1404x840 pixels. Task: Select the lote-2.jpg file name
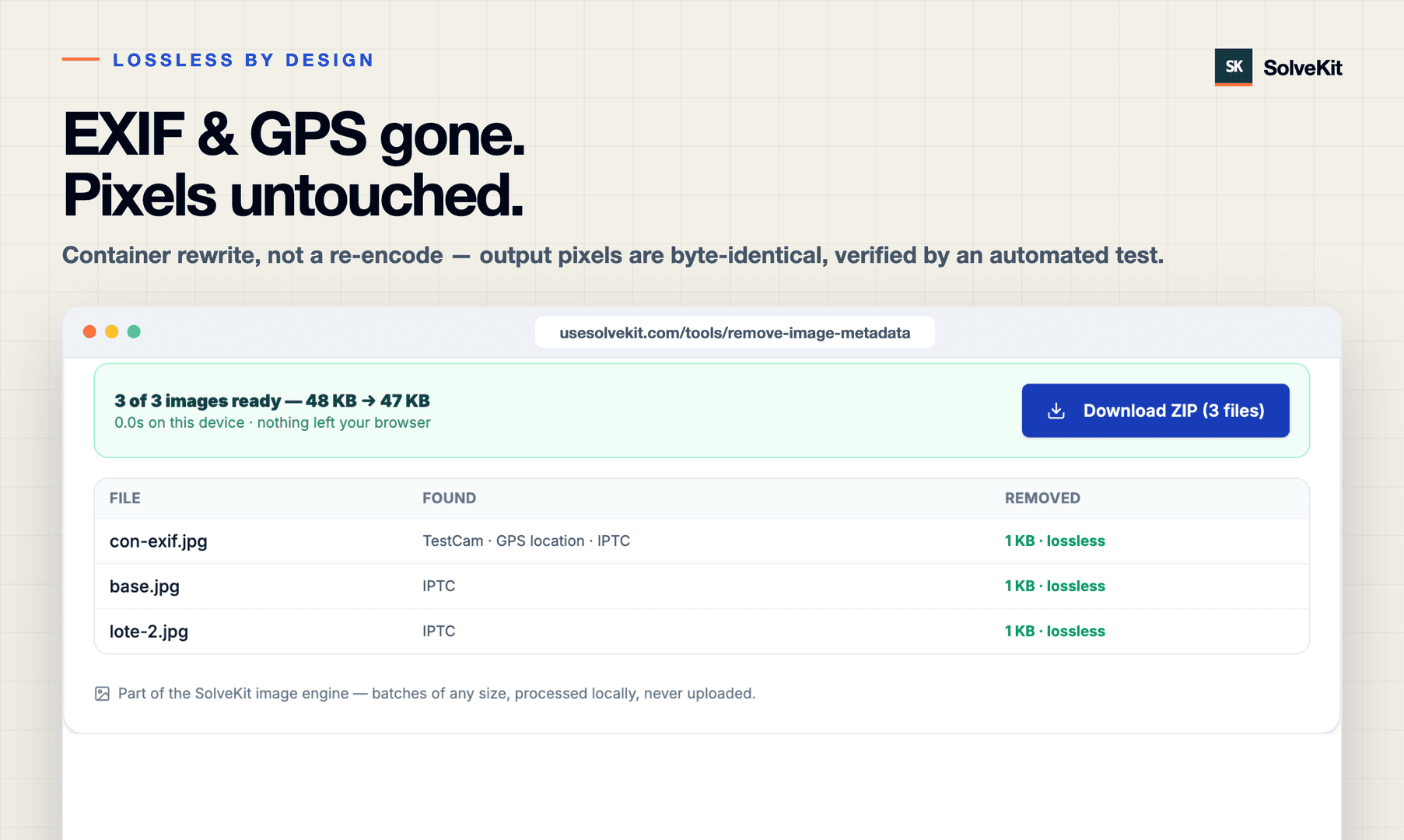pos(149,632)
